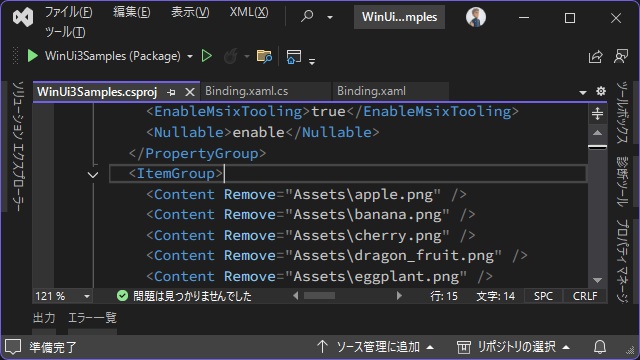The width and height of the screenshot is (640, 360).
Task: Open the 出力 panel tab
Action: click(x=44, y=318)
